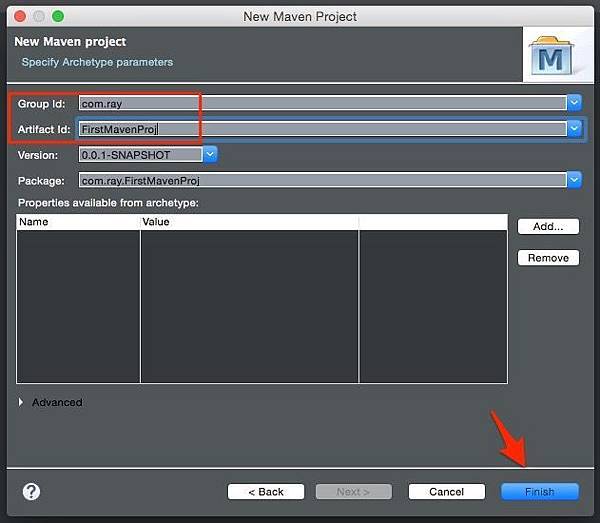
Task: Expand the Advanced section
Action: pos(21,402)
